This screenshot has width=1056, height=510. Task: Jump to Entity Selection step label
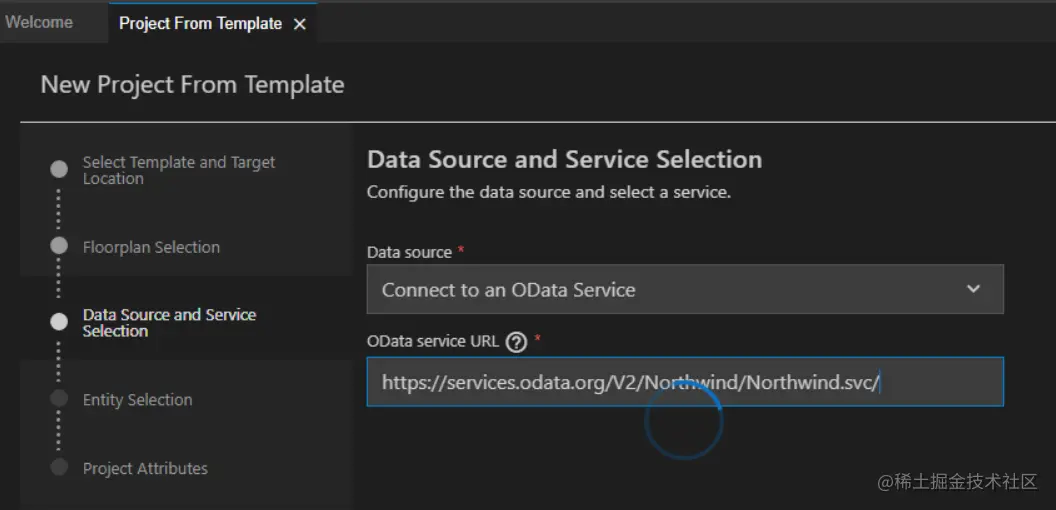click(x=137, y=399)
